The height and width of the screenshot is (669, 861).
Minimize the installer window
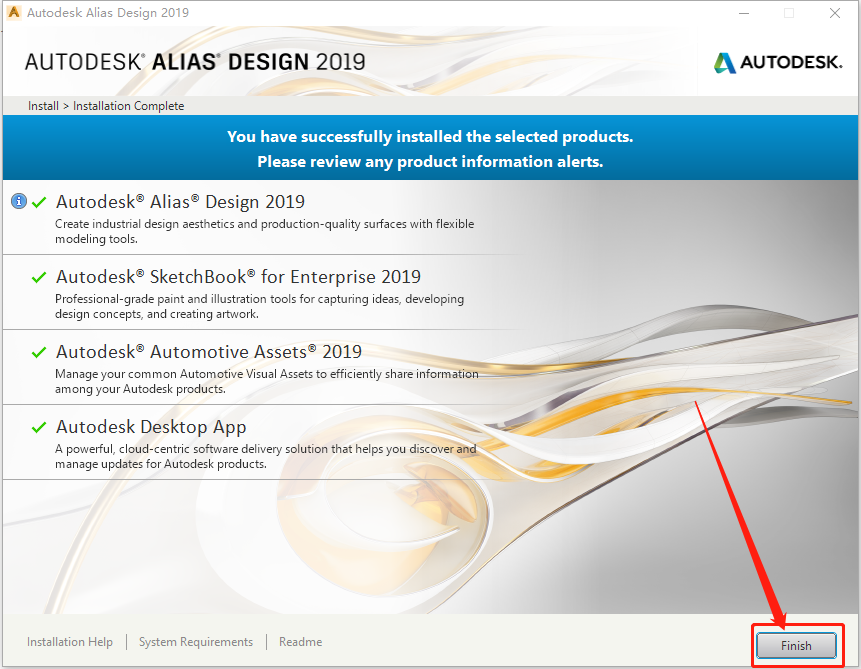click(x=744, y=13)
